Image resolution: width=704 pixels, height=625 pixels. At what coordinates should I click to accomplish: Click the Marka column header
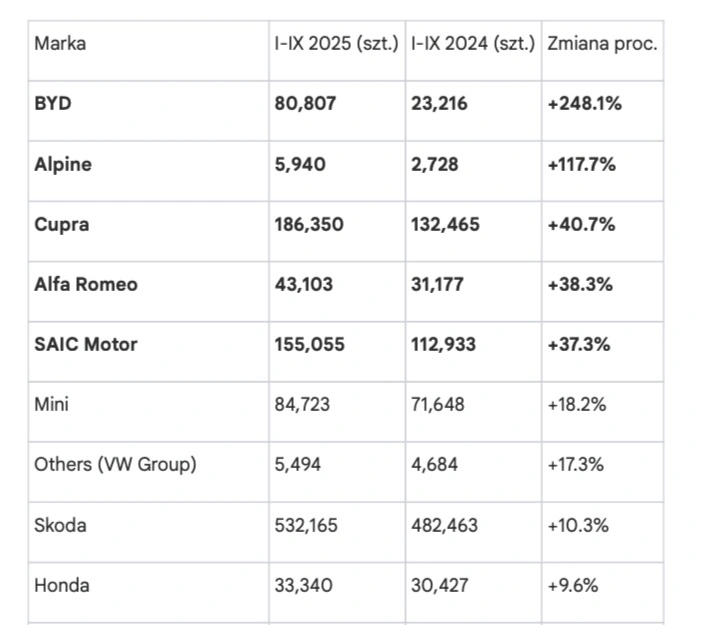[60, 44]
